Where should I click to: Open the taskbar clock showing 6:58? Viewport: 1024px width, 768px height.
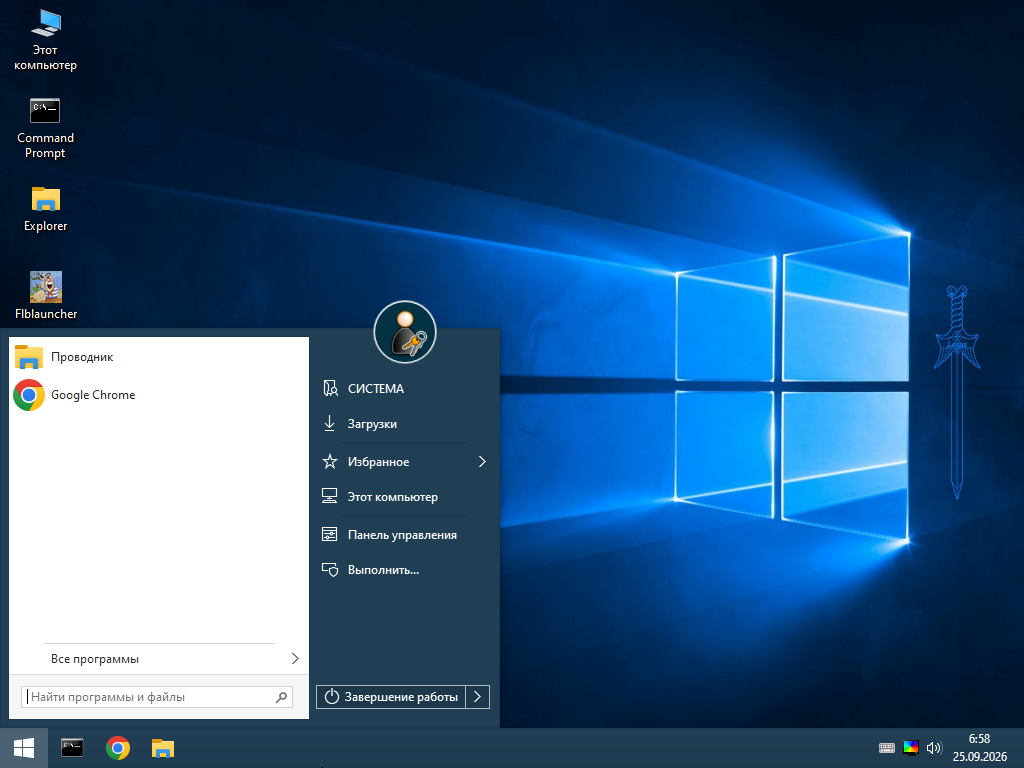tap(980, 748)
